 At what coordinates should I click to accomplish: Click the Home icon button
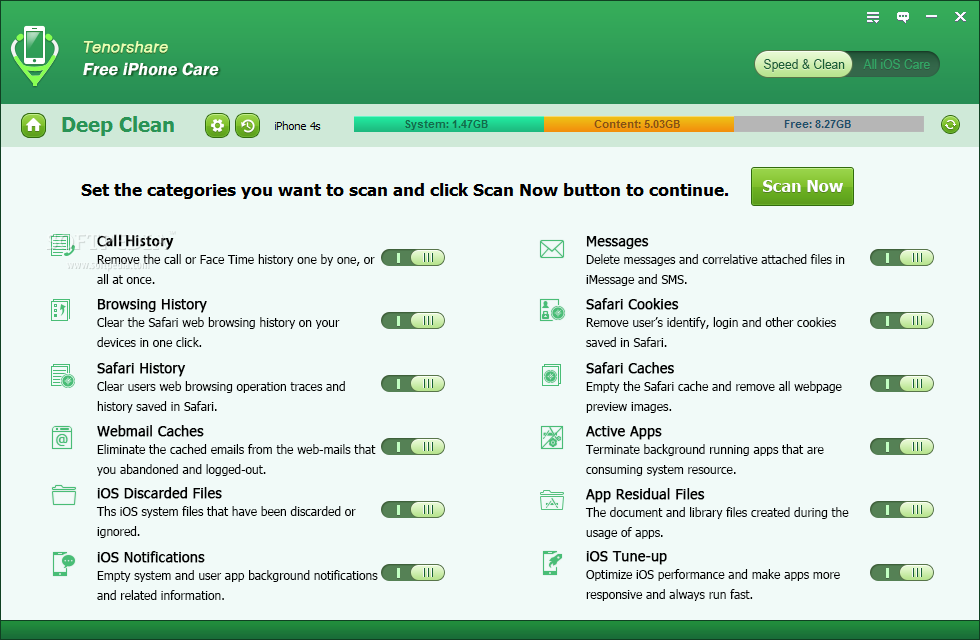(x=33, y=126)
